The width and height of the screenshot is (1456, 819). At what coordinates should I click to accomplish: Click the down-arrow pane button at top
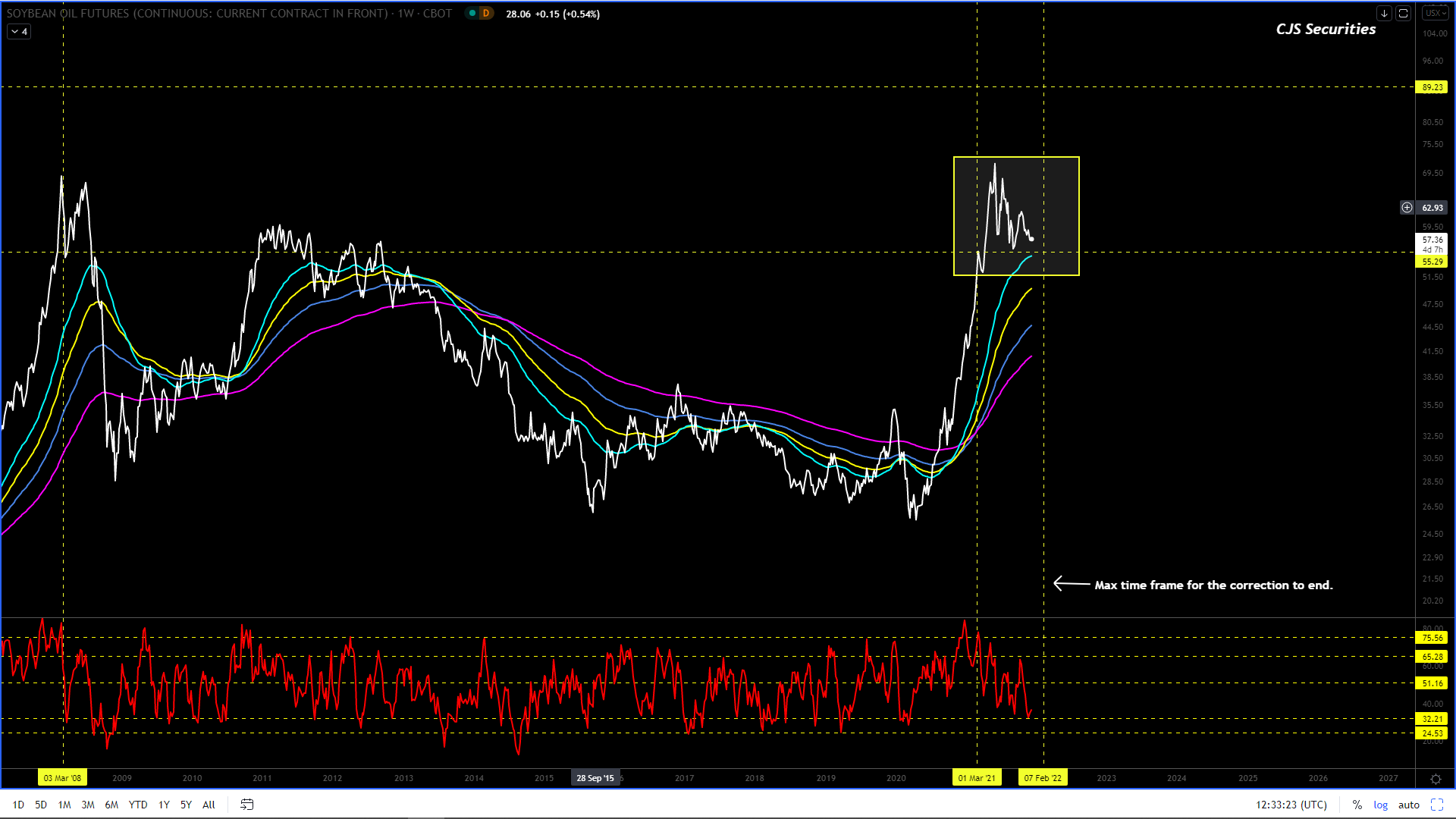[1384, 13]
